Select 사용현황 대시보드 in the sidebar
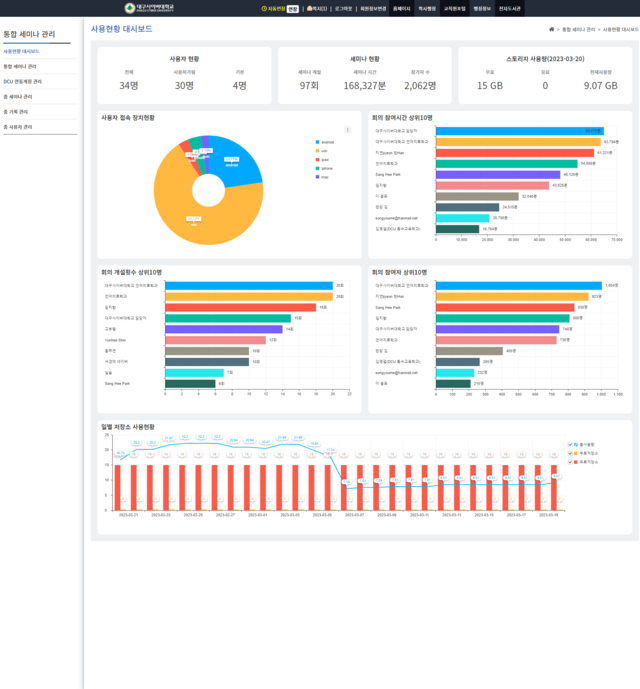640x689 pixels. [x=22, y=51]
